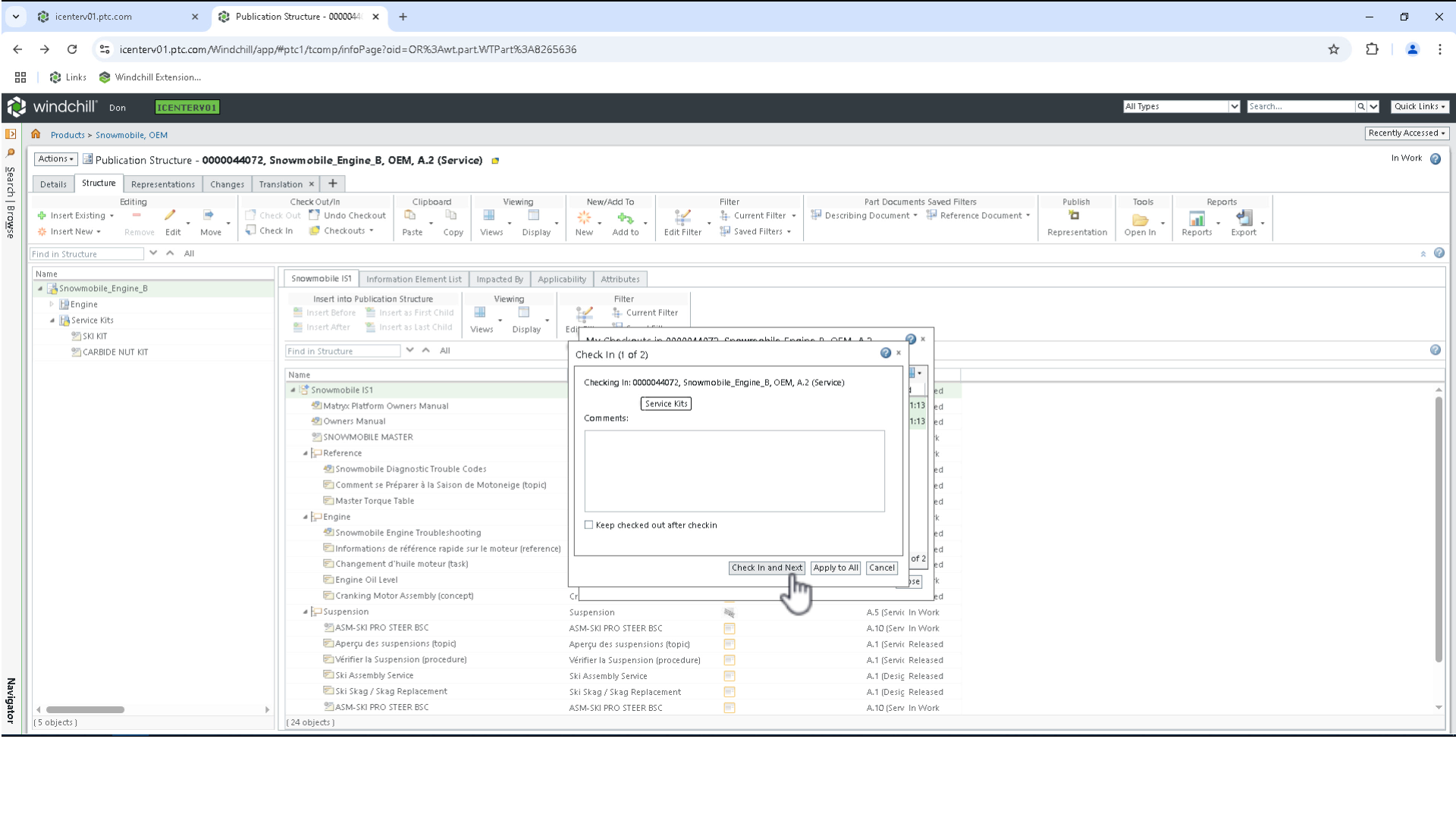Open the All Types dropdown

1233,106
